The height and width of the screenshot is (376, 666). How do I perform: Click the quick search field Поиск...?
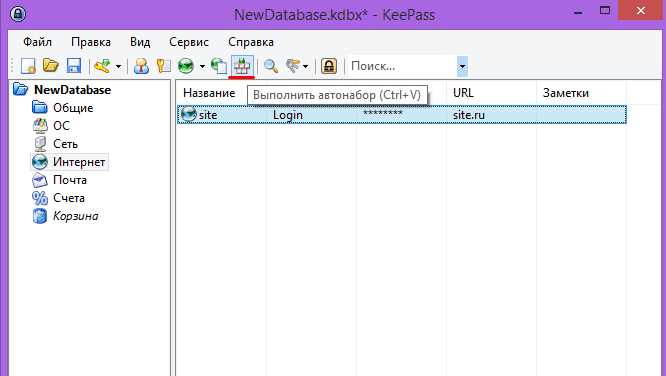pos(402,66)
